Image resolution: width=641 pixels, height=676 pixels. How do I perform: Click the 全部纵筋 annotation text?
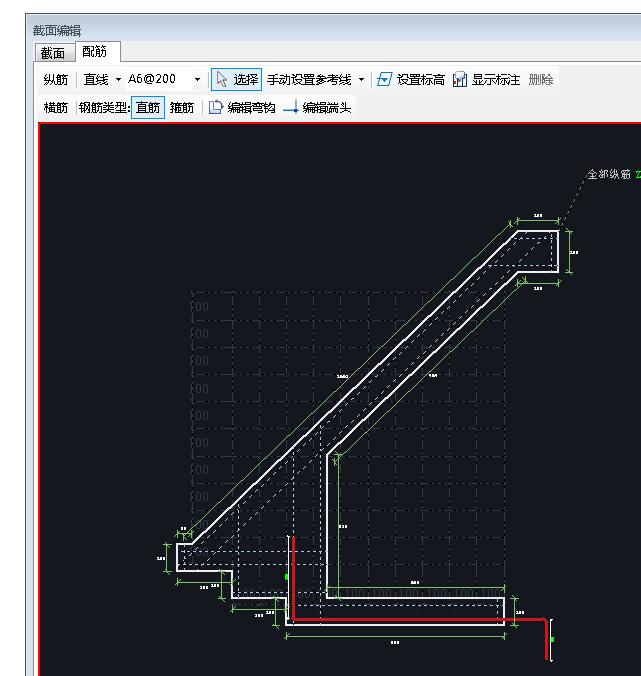(x=609, y=174)
